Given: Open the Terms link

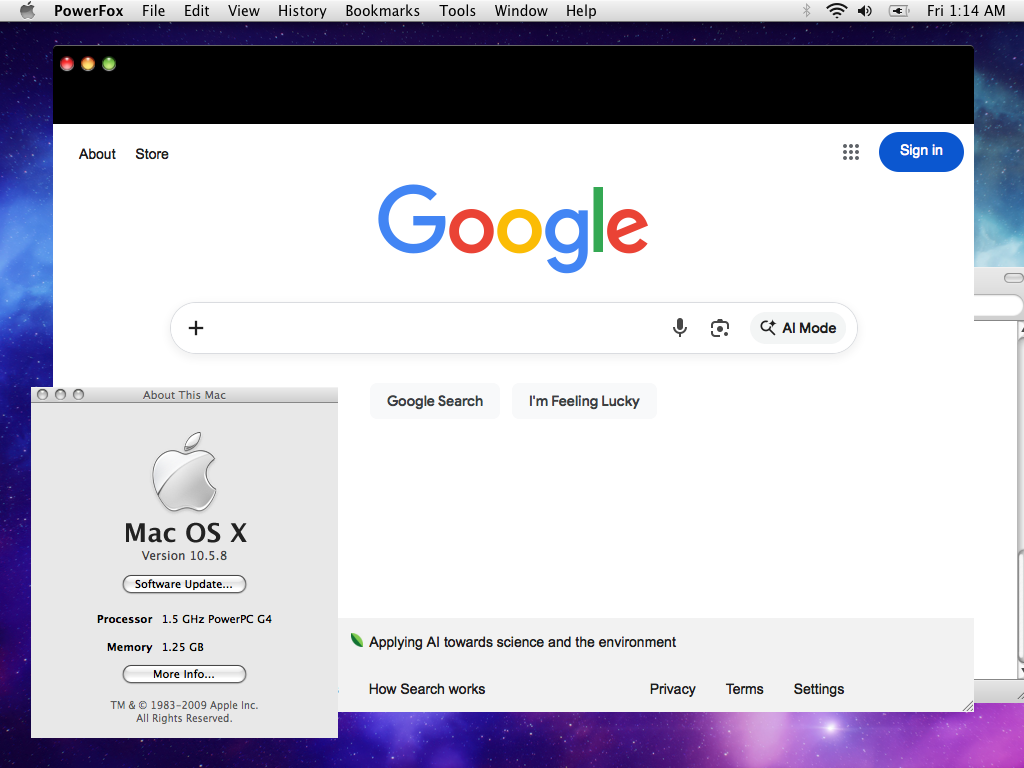Looking at the screenshot, I should [744, 689].
